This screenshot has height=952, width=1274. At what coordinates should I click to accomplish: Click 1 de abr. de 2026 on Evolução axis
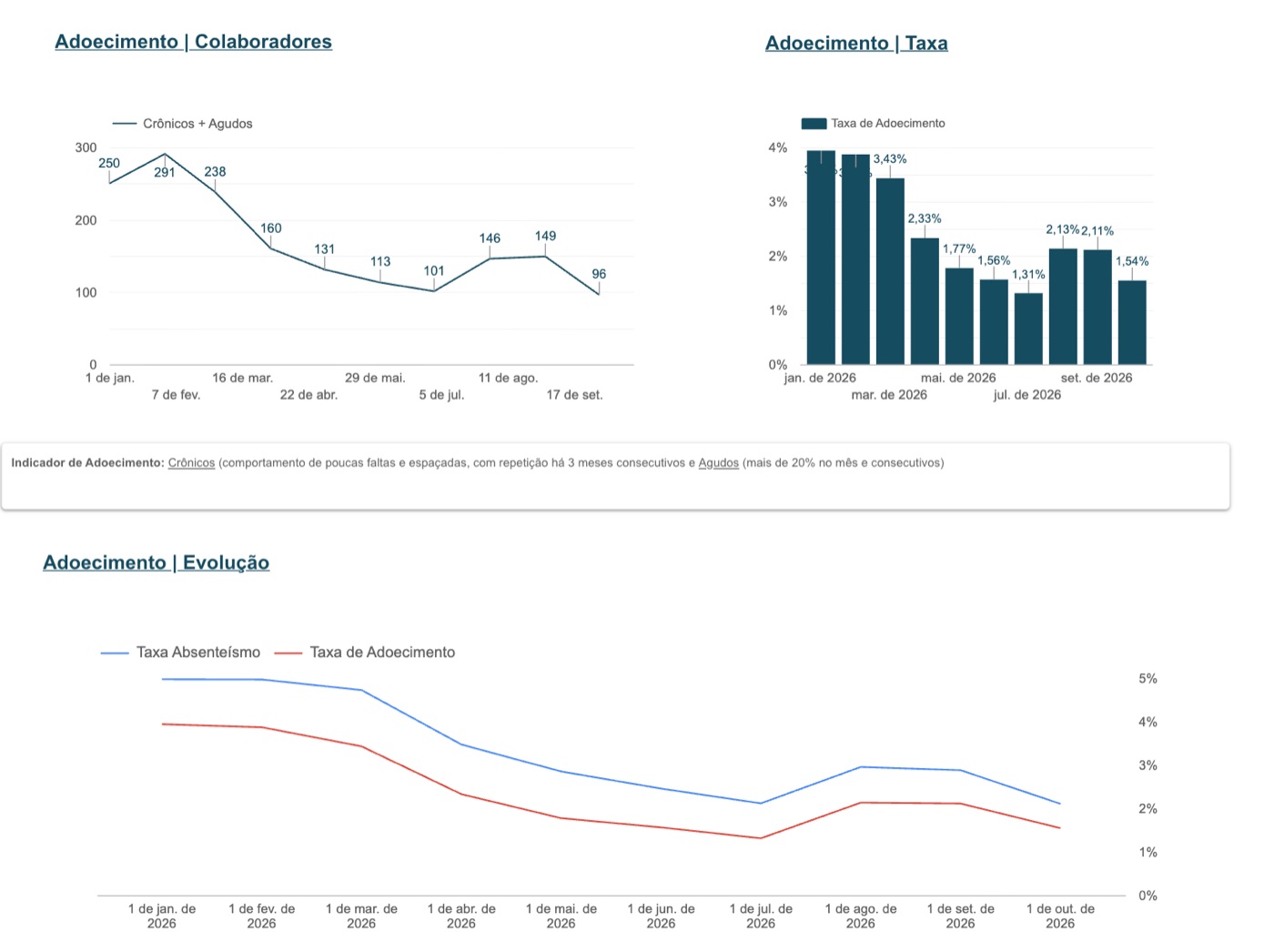click(x=461, y=917)
